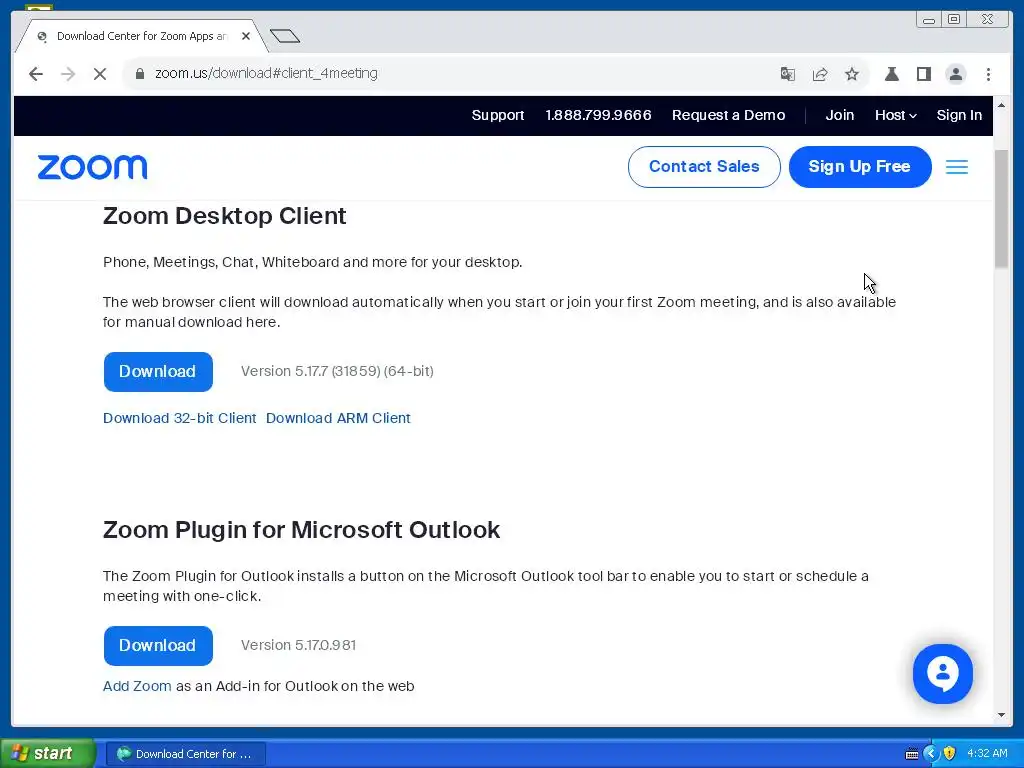The width and height of the screenshot is (1024, 768).
Task: Toggle the browser side panel icon
Action: pyautogui.click(x=923, y=74)
